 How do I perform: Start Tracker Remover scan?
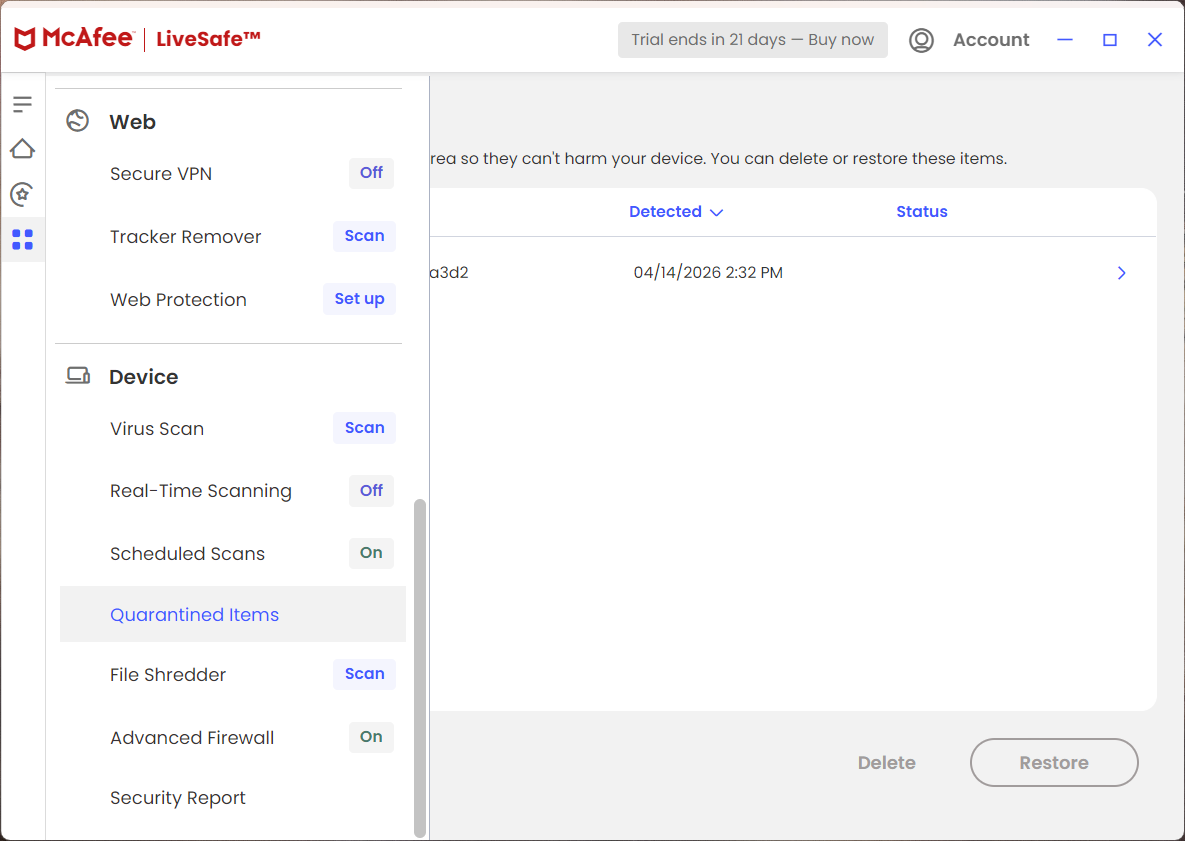(x=364, y=236)
